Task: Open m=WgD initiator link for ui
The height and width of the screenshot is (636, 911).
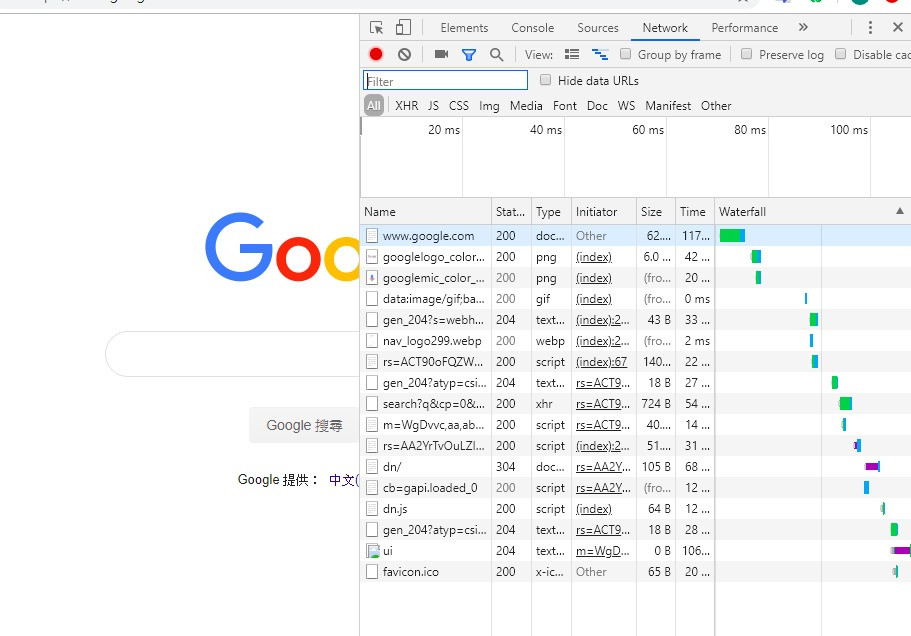Action: click(602, 551)
